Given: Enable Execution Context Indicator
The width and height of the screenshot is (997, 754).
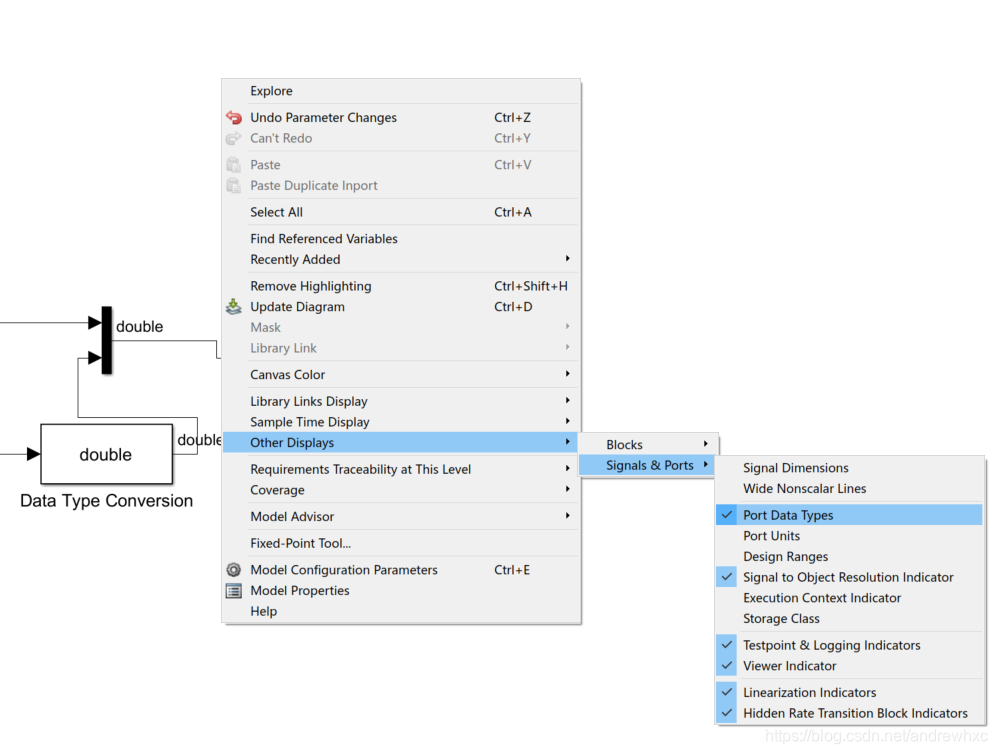Looking at the screenshot, I should (x=849, y=598).
